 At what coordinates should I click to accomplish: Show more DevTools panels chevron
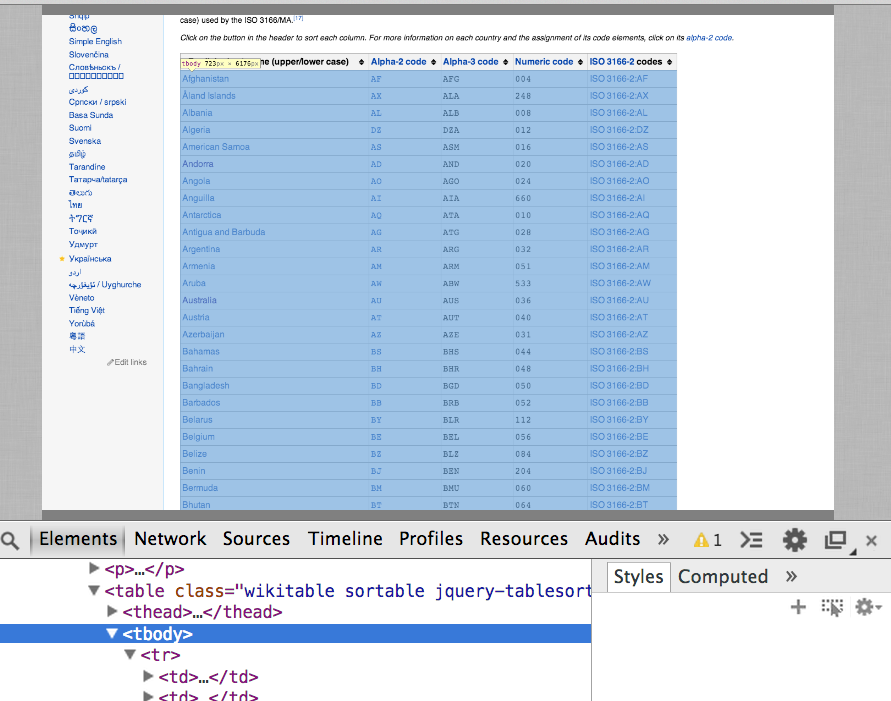(x=663, y=539)
